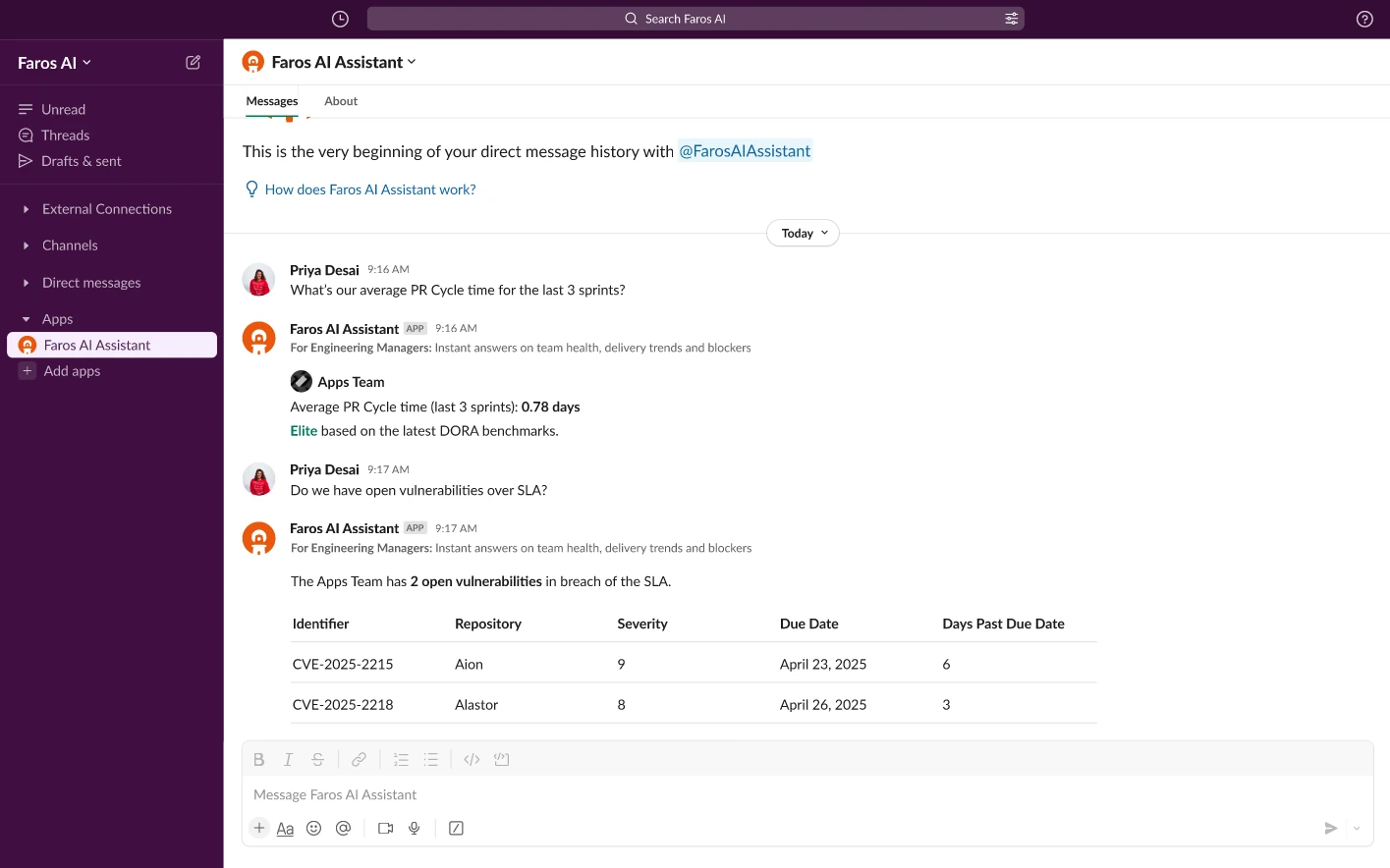Record an audio clip with the microphone icon
1390x868 pixels.
[414, 828]
